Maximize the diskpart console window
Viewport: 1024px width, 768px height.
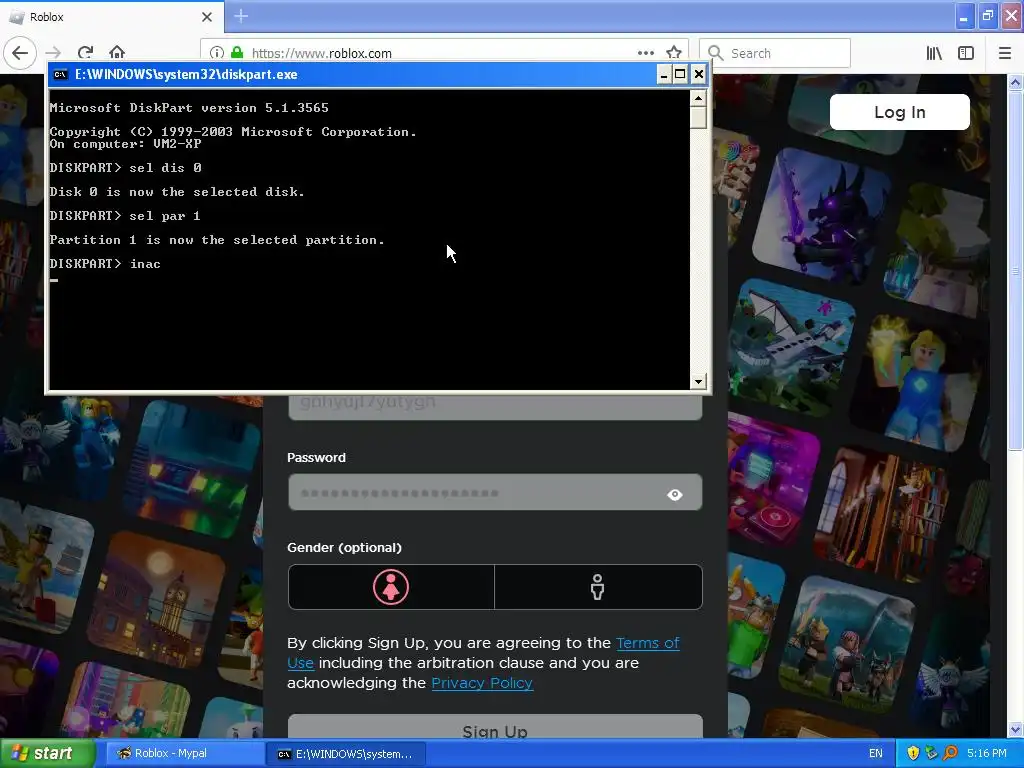tap(680, 74)
